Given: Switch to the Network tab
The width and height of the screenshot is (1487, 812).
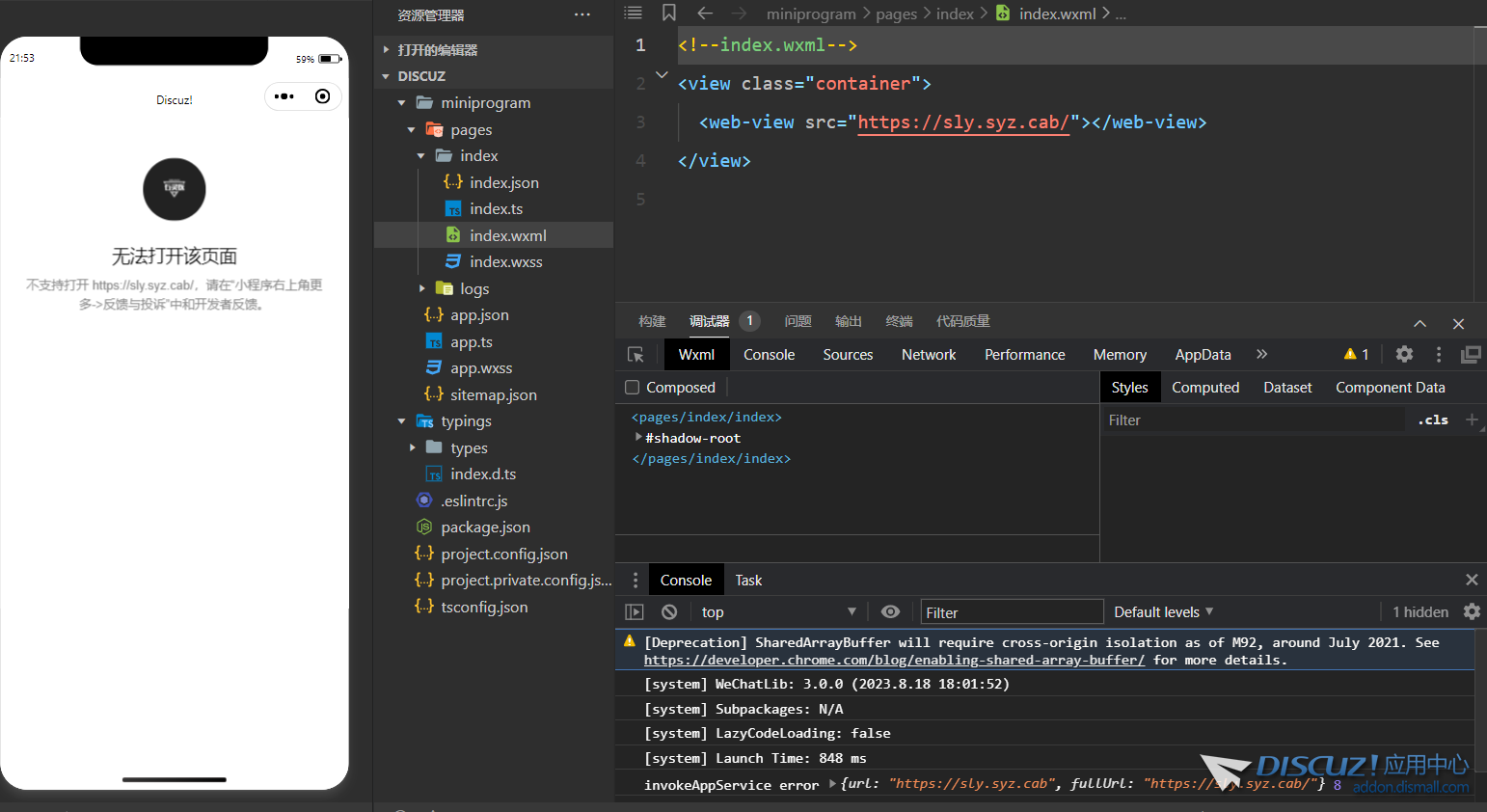Looking at the screenshot, I should 929,355.
